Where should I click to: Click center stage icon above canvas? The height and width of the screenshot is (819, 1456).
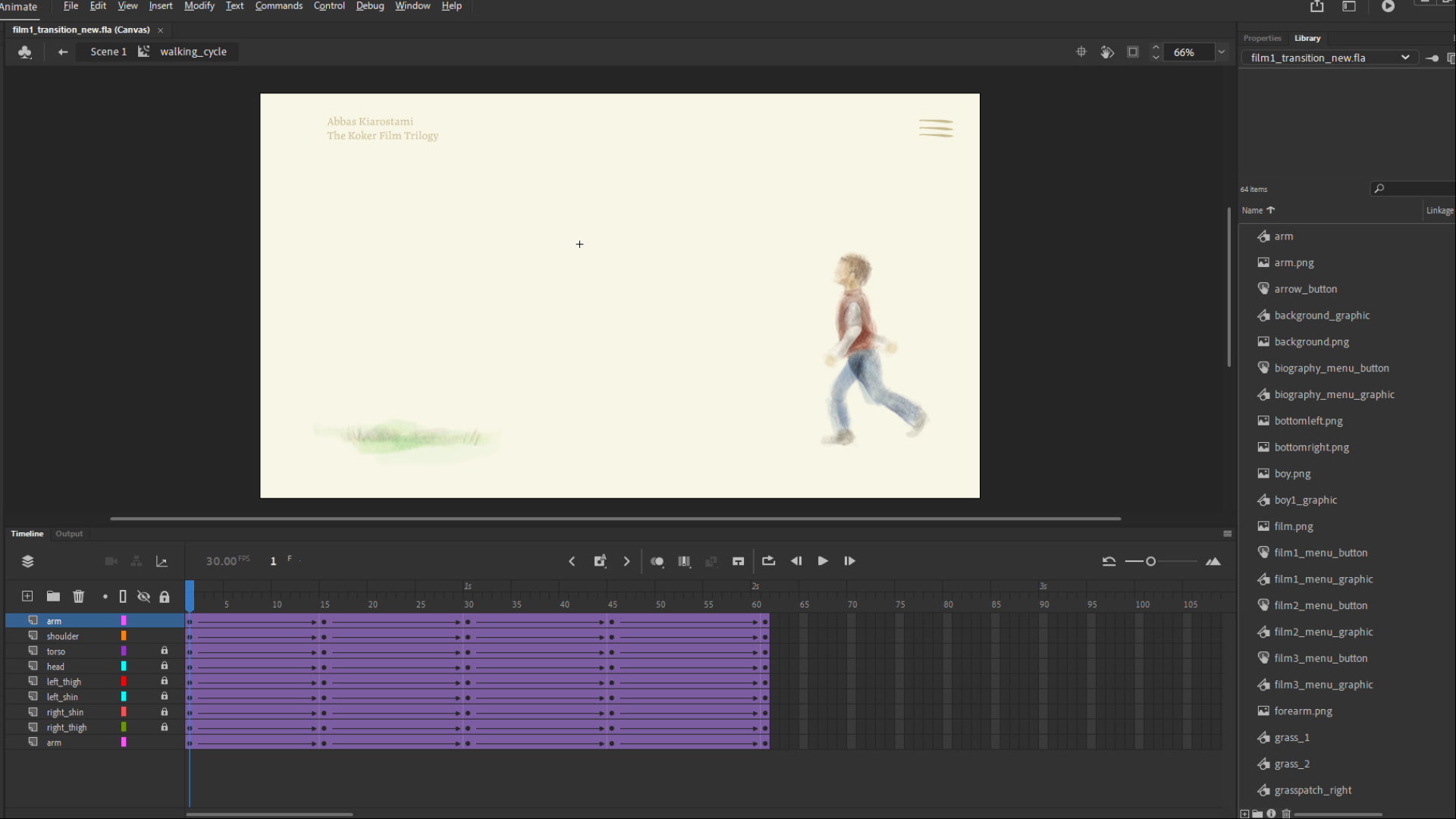(x=1081, y=52)
